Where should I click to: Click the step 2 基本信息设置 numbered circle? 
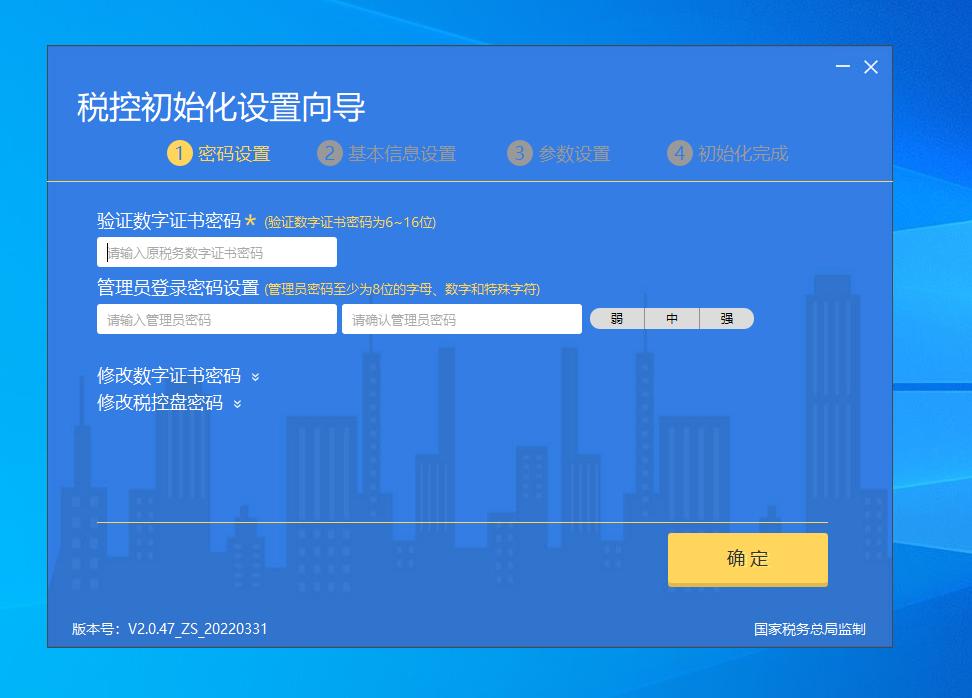(330, 154)
